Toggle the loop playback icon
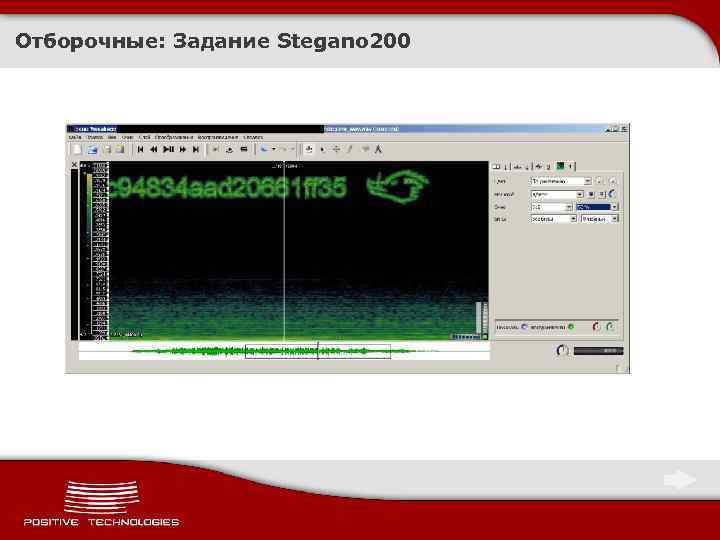 [230, 149]
